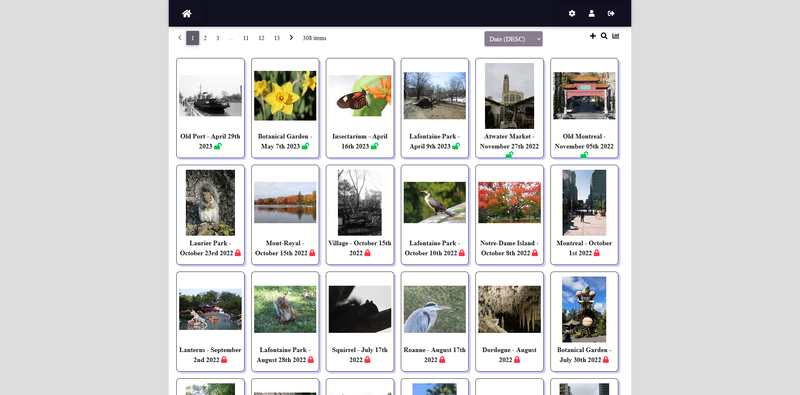
Task: Open the Village black and white thumbnail
Action: [360, 203]
